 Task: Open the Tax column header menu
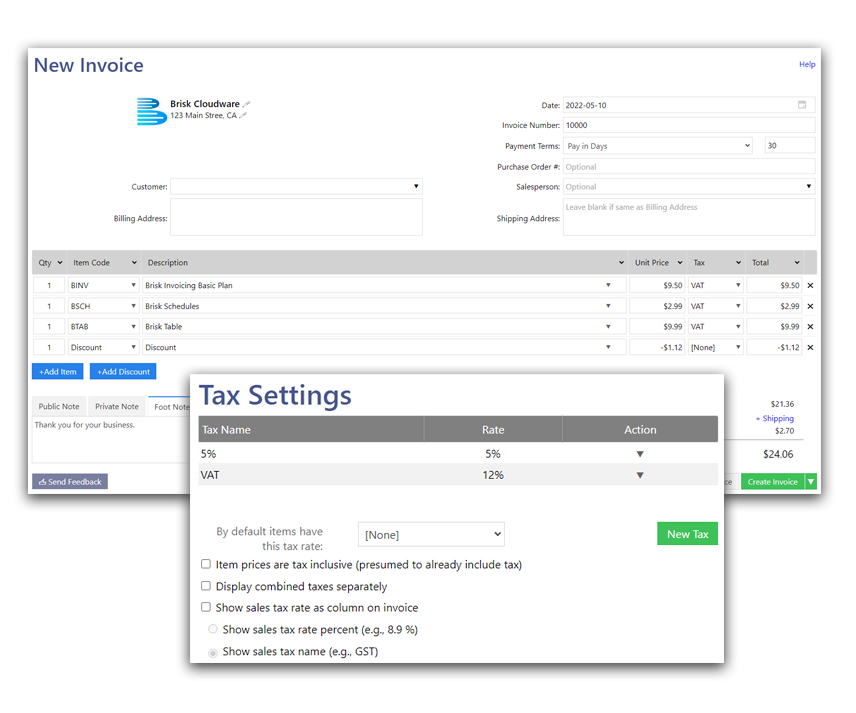click(739, 263)
